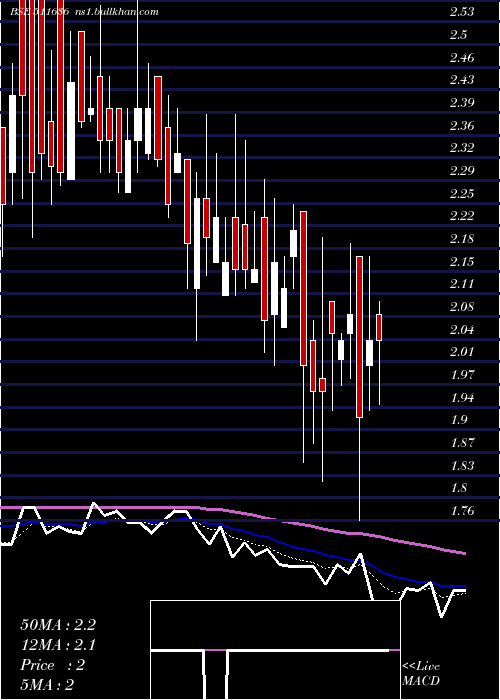Click the 50MA : 2.2 legend entry
Image resolution: width=500 pixels, height=700 pixels.
58,625
